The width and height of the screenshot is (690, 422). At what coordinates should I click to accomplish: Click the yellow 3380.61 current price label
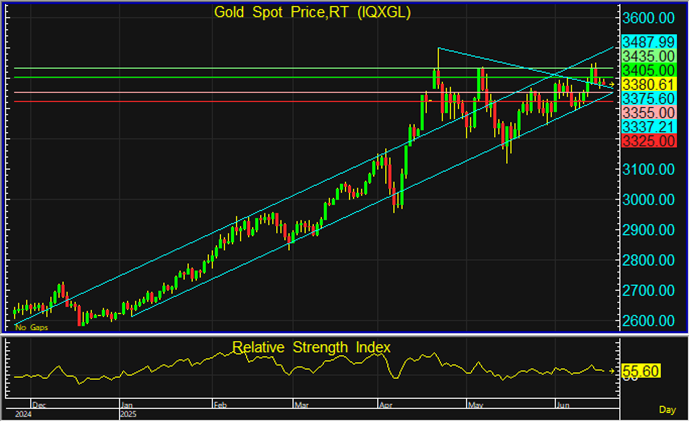pos(649,84)
